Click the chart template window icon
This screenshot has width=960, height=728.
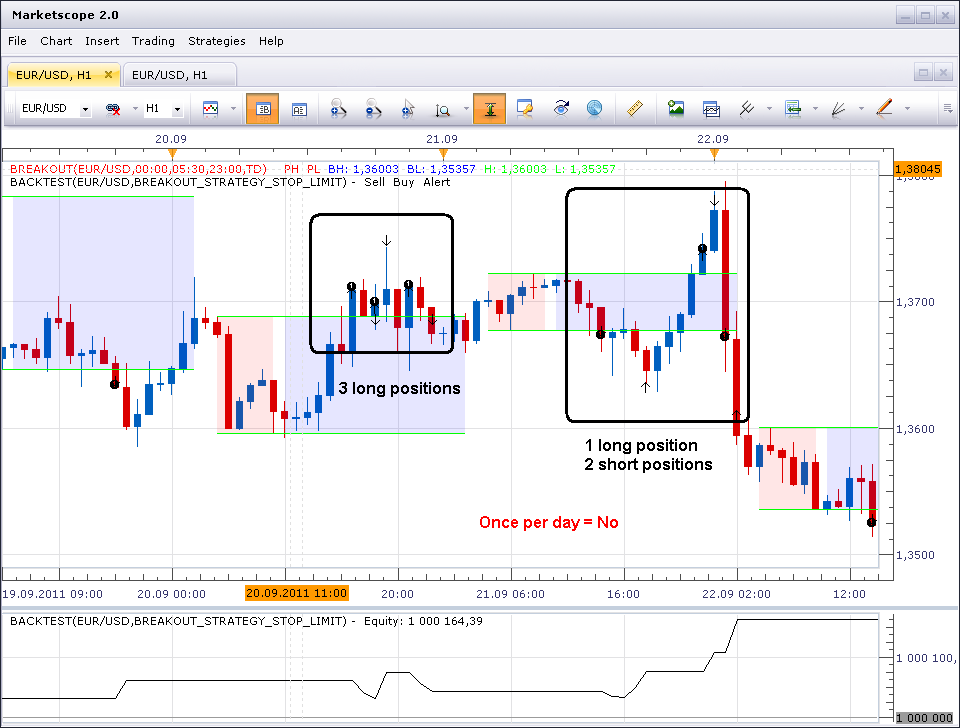pos(711,109)
